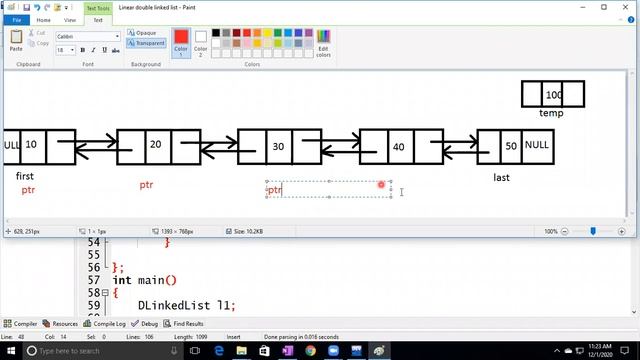Viewport: 640px width, 360px height.
Task: Open the Compiler tab in the IDE
Action: tap(20, 324)
